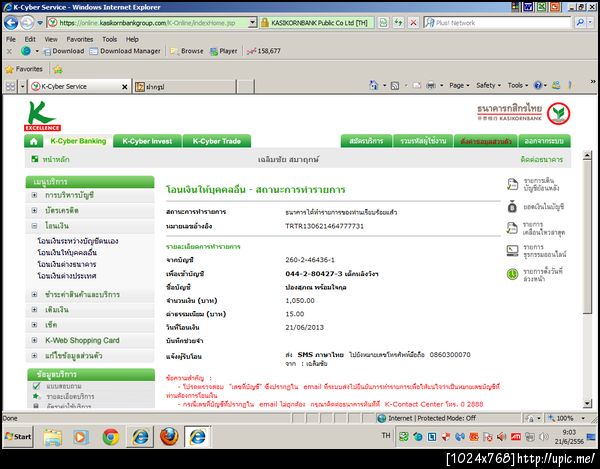Open the zoom level 100% dropdown

(x=583, y=419)
